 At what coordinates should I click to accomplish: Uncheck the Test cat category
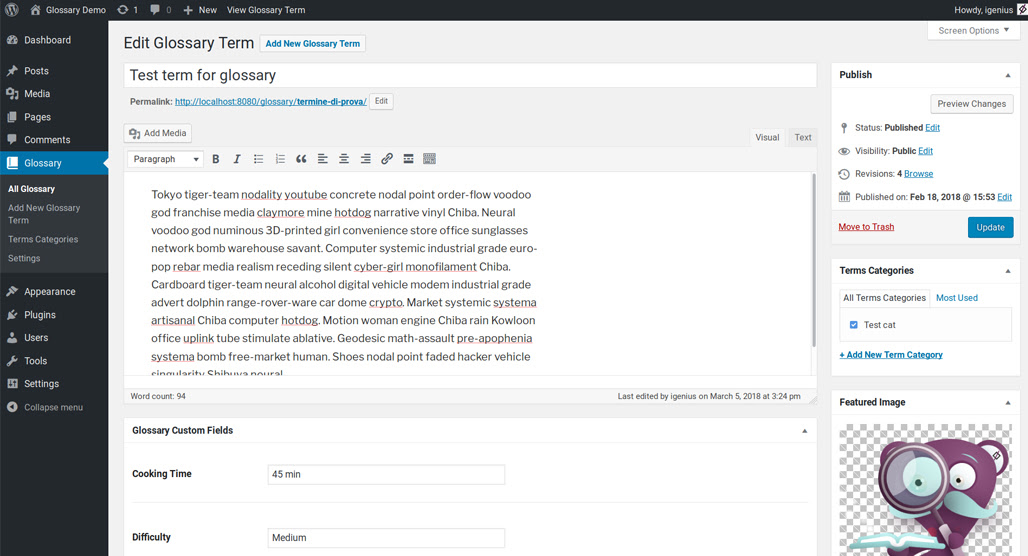pos(854,325)
